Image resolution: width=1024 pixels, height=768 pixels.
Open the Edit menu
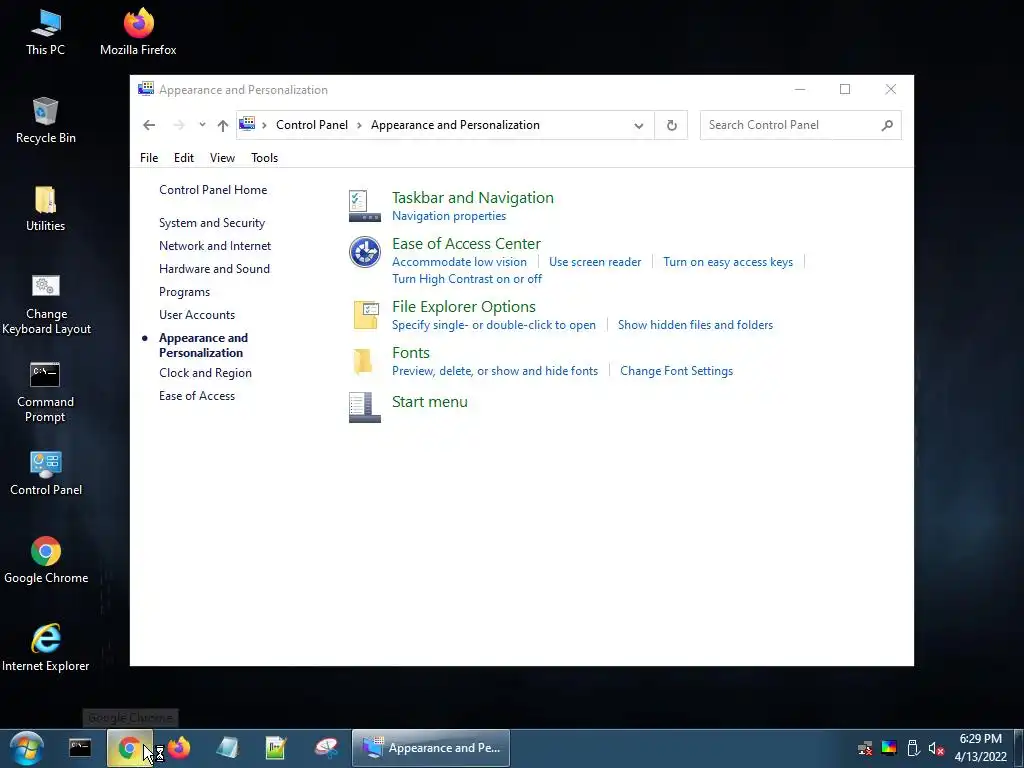tap(184, 158)
